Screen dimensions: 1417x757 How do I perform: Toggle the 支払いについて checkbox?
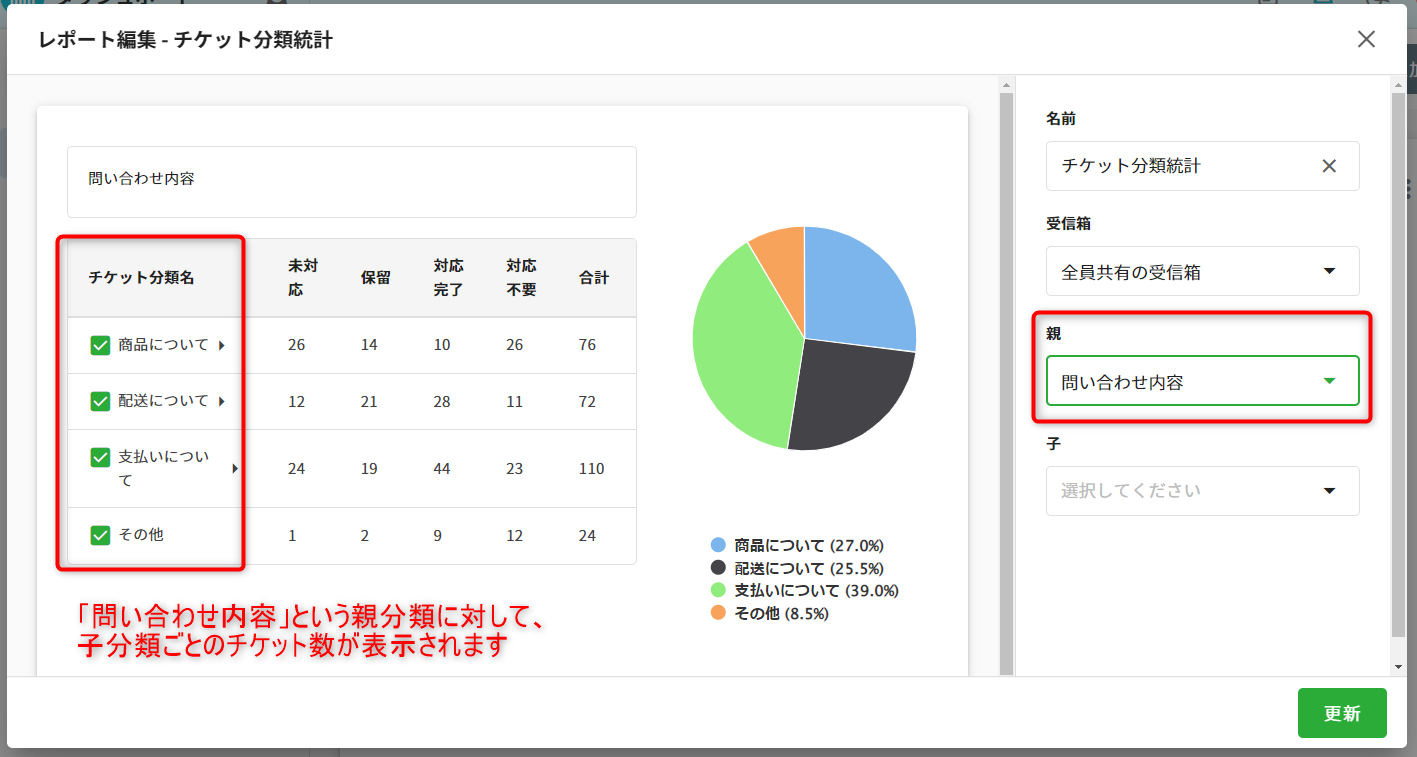[x=100, y=457]
